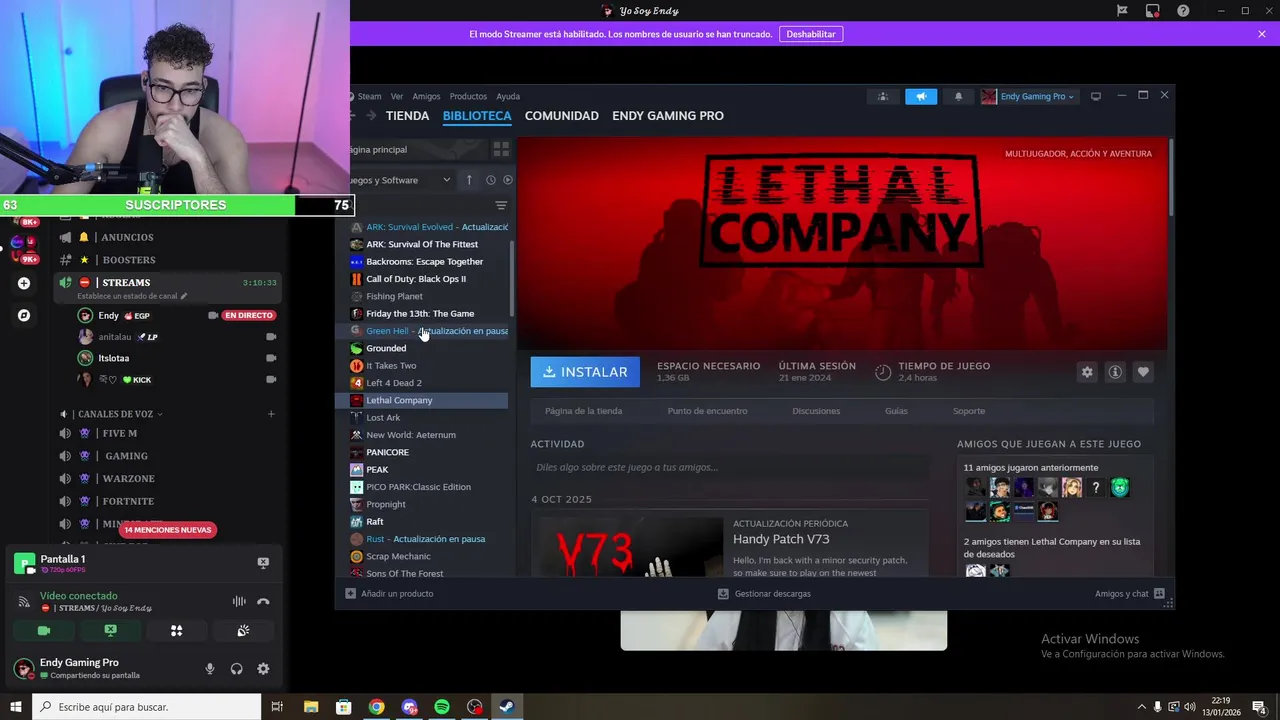Open Discusiones link
The image size is (1280, 720).
pyautogui.click(x=816, y=411)
